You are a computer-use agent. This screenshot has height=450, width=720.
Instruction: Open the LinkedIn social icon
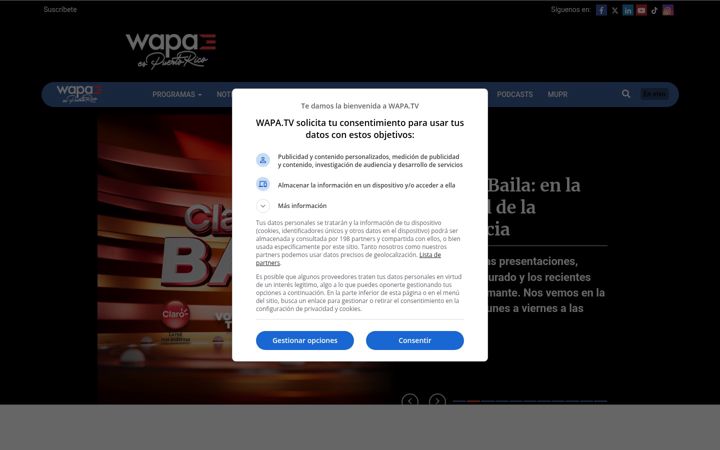(628, 10)
